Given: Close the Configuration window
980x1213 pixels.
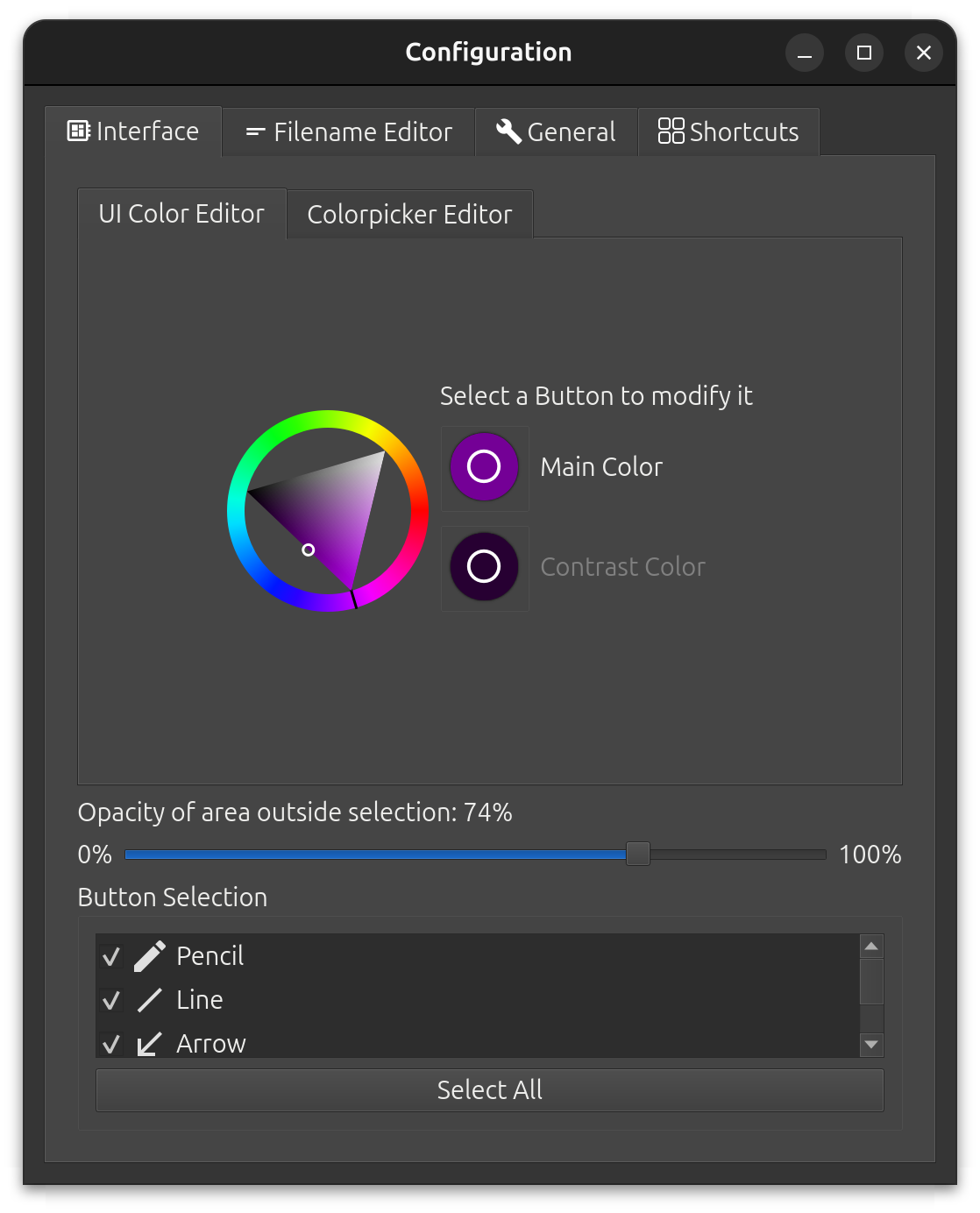Looking at the screenshot, I should click(924, 53).
